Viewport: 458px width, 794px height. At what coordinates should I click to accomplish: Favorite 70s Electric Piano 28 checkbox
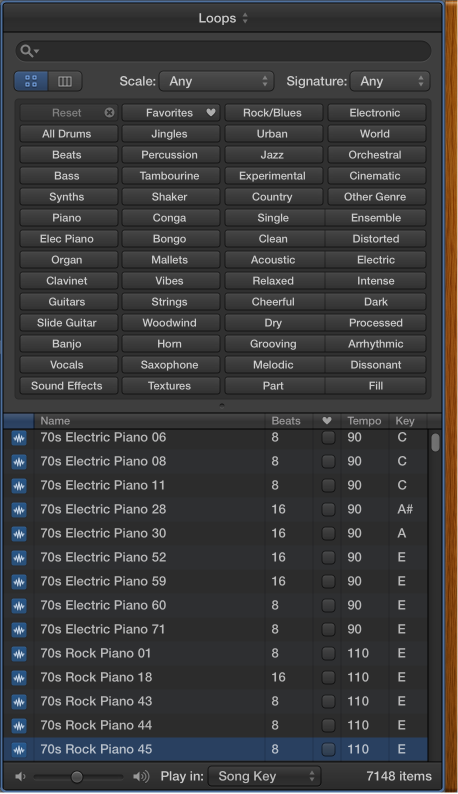pos(328,509)
